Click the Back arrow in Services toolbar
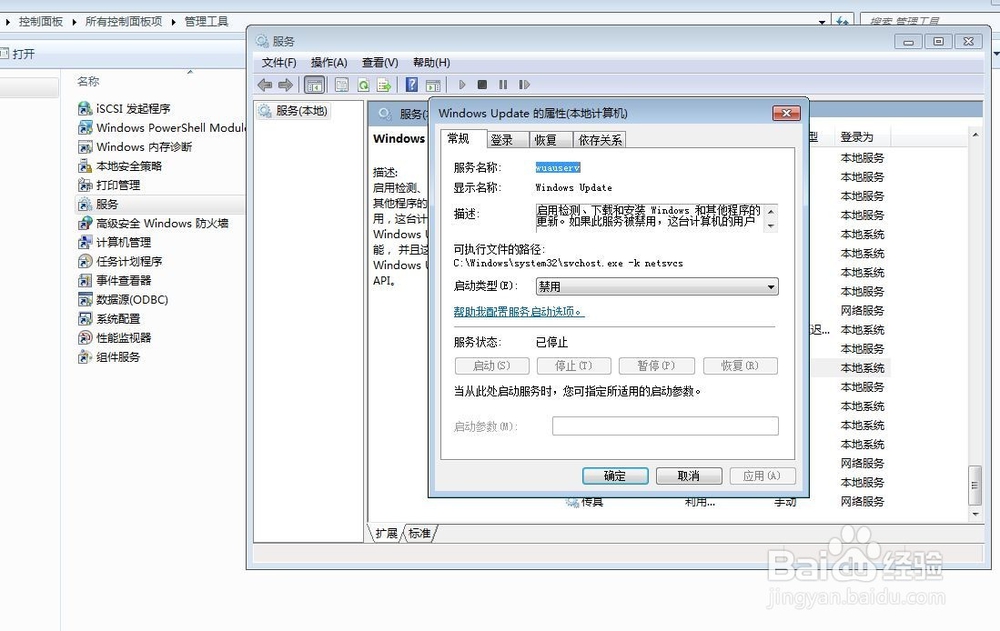1000x631 pixels. (265, 85)
